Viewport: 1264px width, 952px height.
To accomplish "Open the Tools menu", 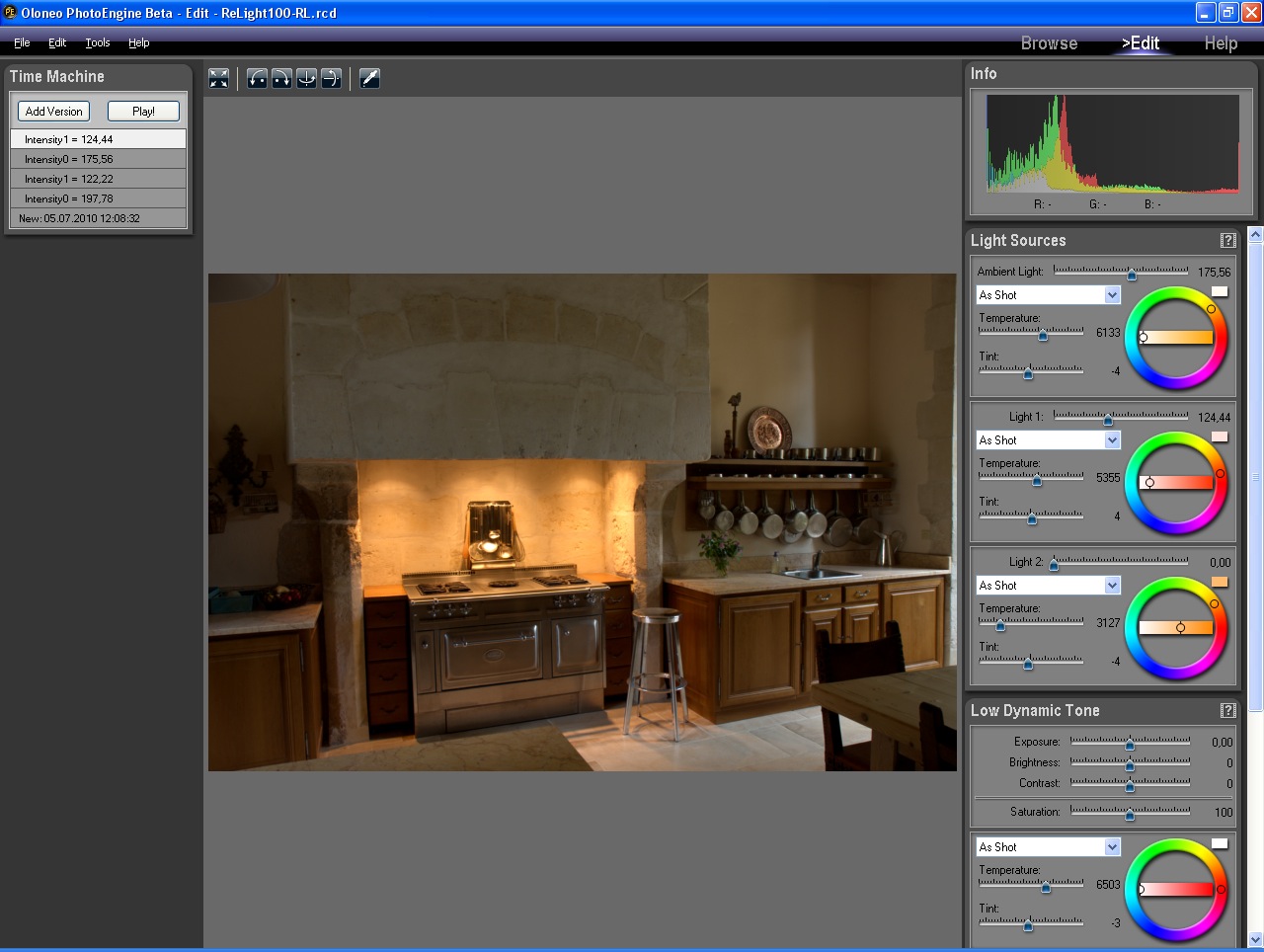I will 97,42.
